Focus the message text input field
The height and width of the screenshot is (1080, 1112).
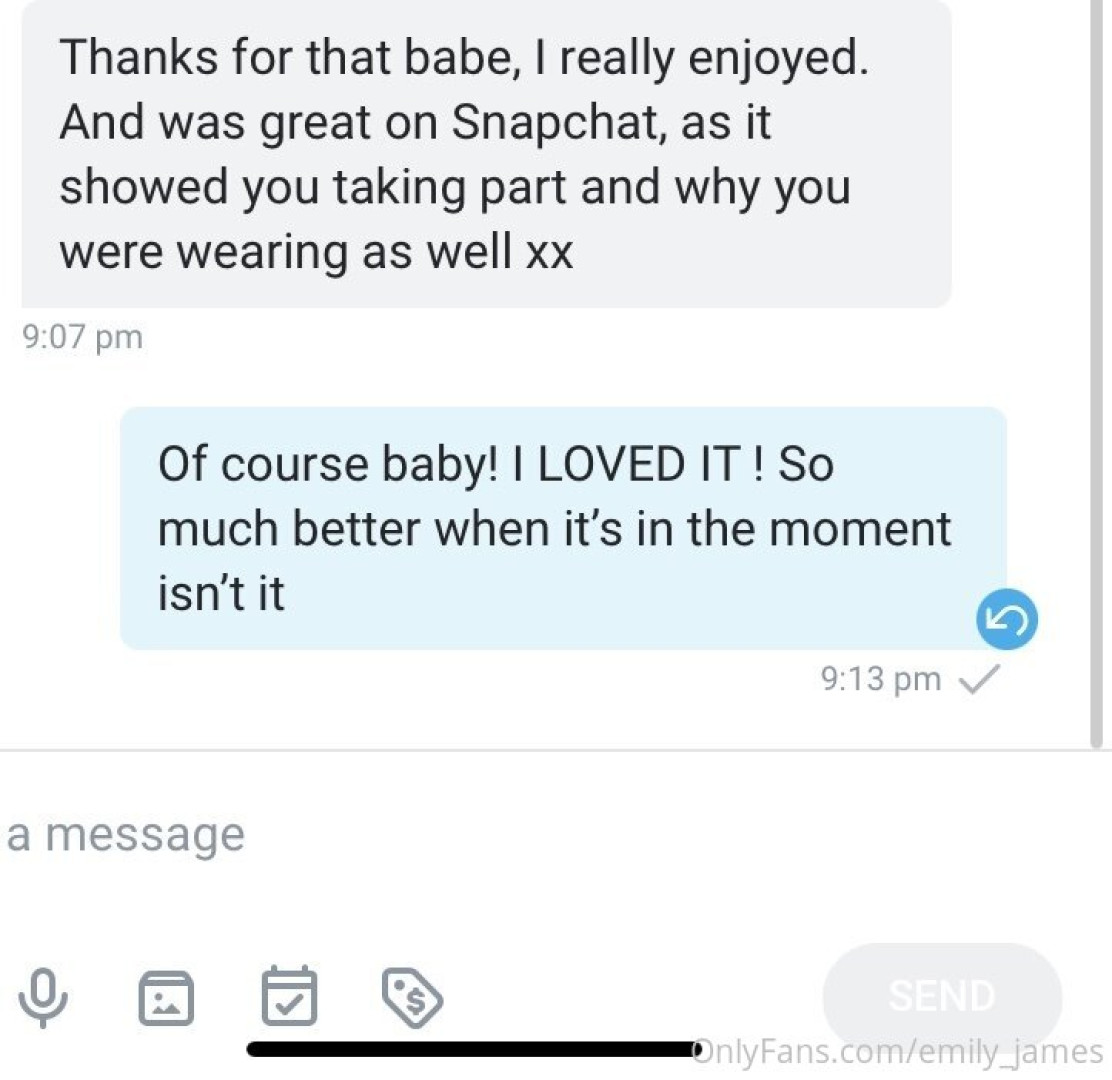[x=400, y=834]
